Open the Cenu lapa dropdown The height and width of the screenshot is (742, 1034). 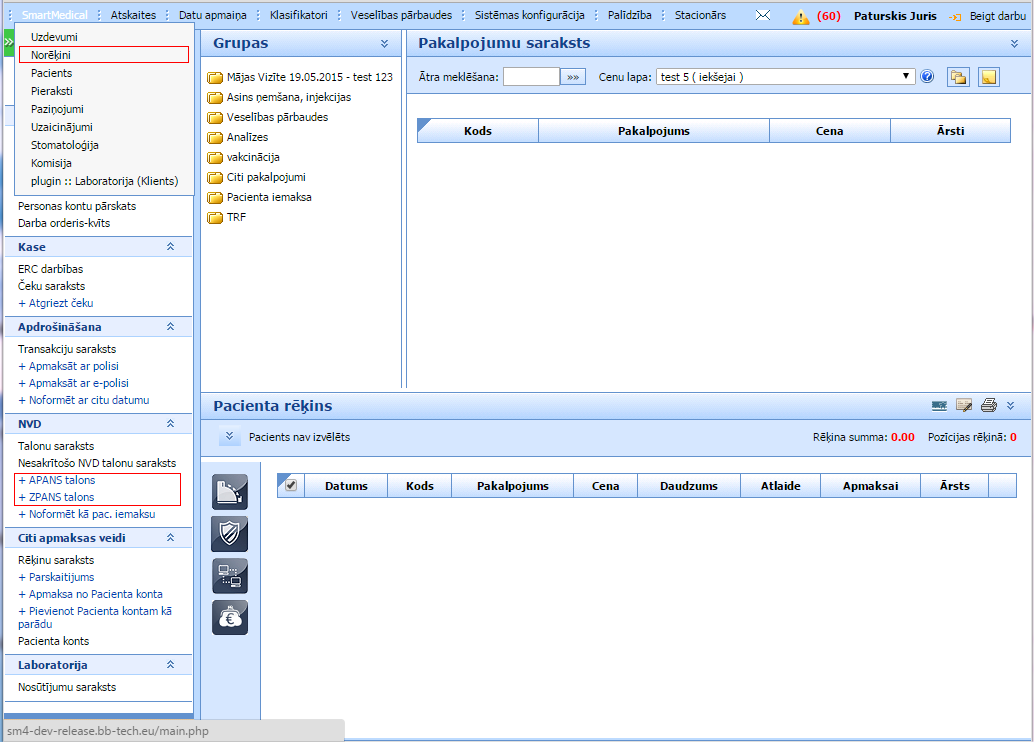[x=785, y=77]
